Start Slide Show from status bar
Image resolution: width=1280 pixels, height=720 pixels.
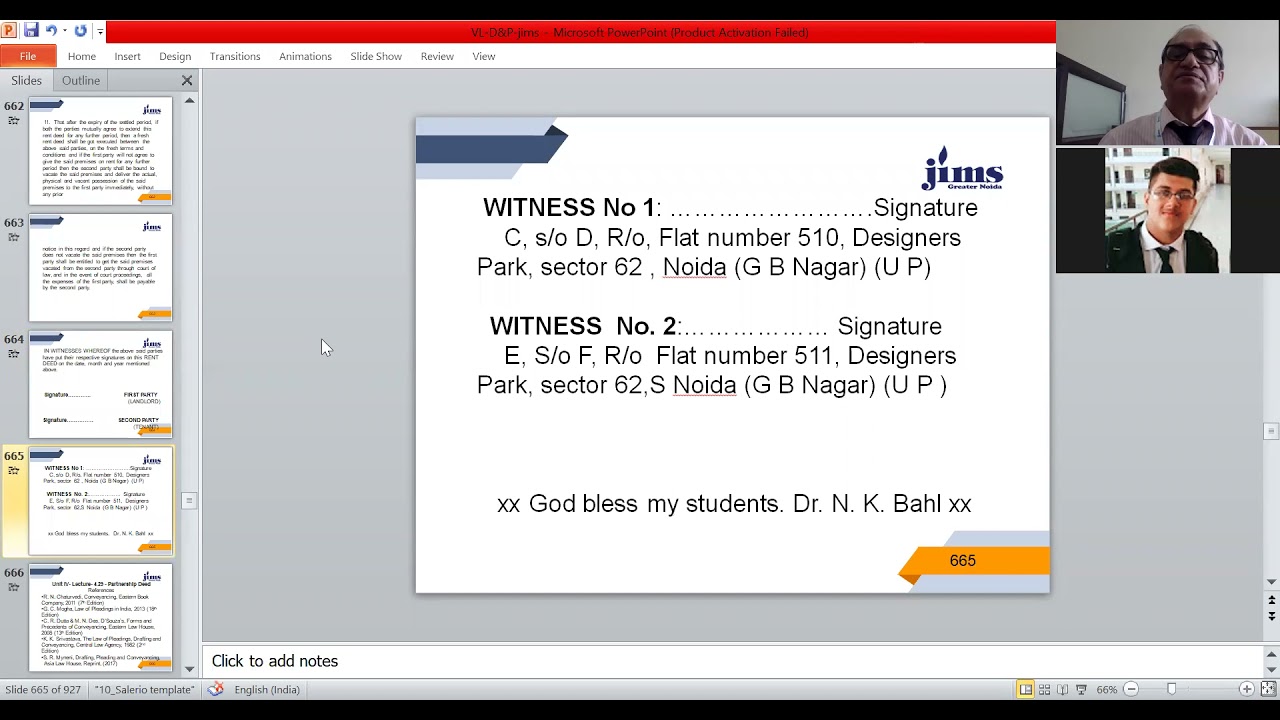(x=1081, y=689)
